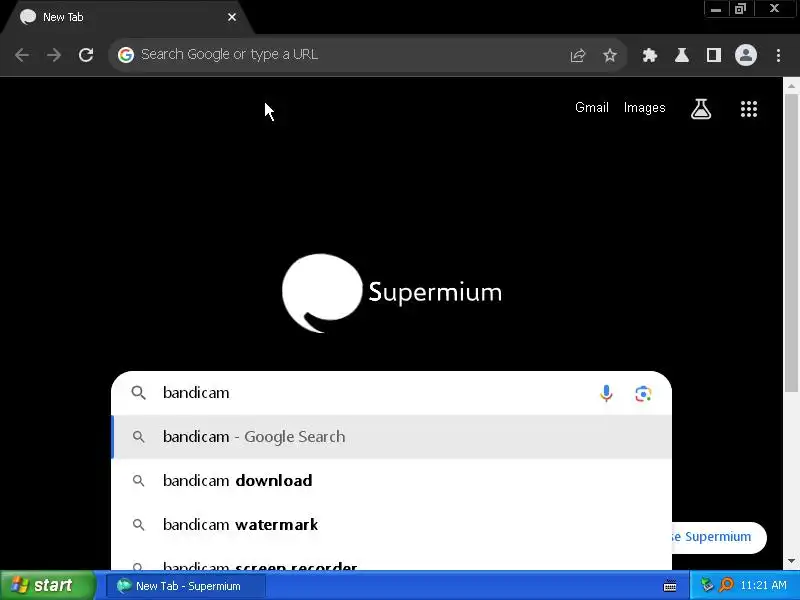Click the Search Labs flask on the page
The width and height of the screenshot is (800, 600).
coord(701,109)
